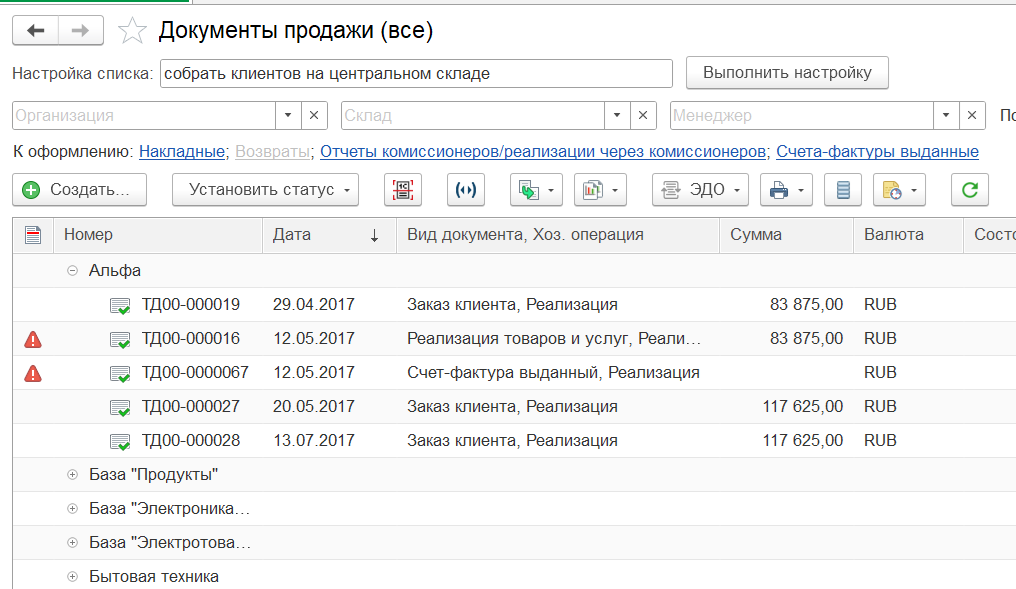Collapse the Альфа group

[72, 270]
